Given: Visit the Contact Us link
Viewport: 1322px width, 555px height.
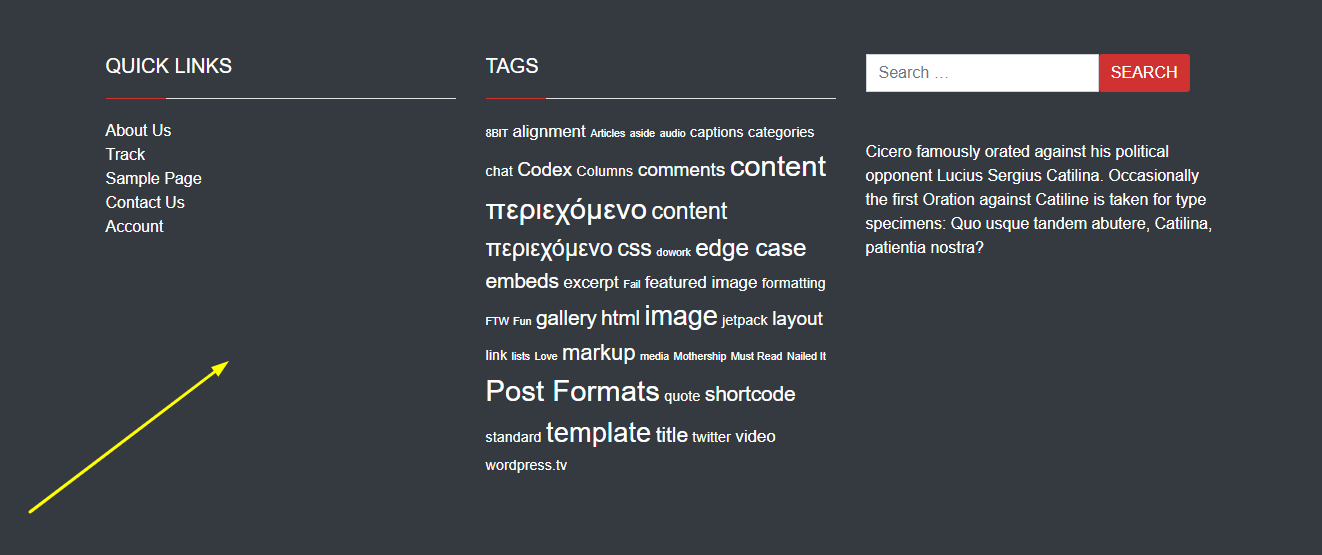Looking at the screenshot, I should (145, 202).
